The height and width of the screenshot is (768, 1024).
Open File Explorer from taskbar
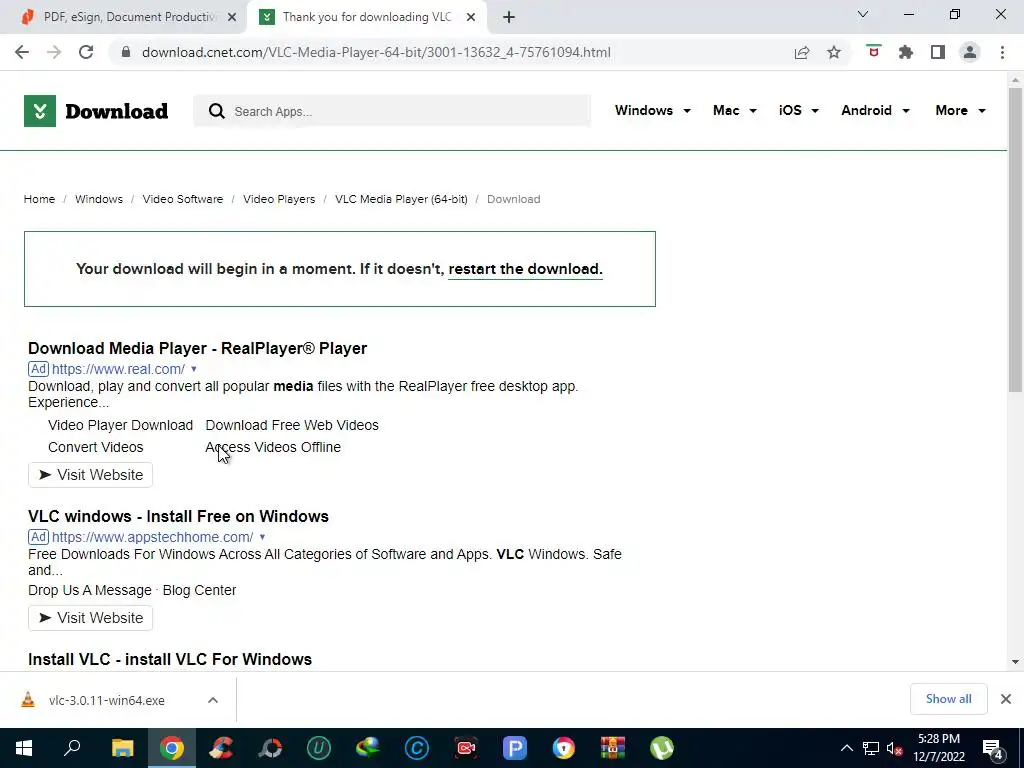tap(122, 748)
